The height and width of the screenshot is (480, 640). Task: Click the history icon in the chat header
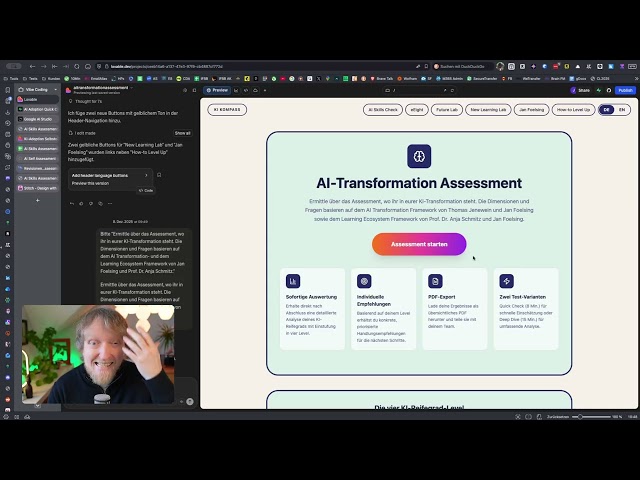185,90
